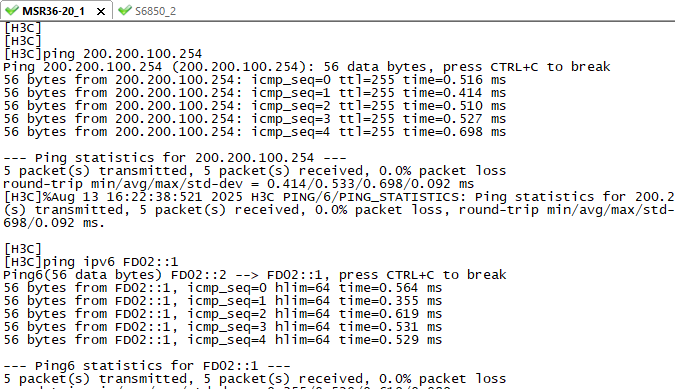
Task: Place cursor on 'ping ipv6 FD02::1' command
Action: coord(91,262)
